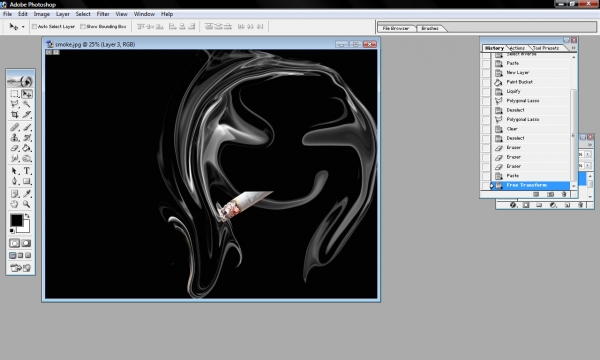Viewport: 600px width, 360px height.
Task: Set history brush source beside New Layer
Action: click(x=486, y=73)
